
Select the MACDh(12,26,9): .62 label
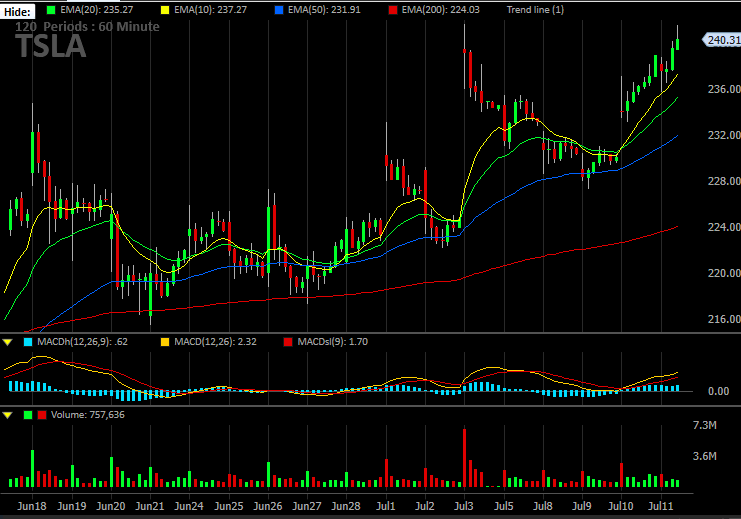[82, 342]
